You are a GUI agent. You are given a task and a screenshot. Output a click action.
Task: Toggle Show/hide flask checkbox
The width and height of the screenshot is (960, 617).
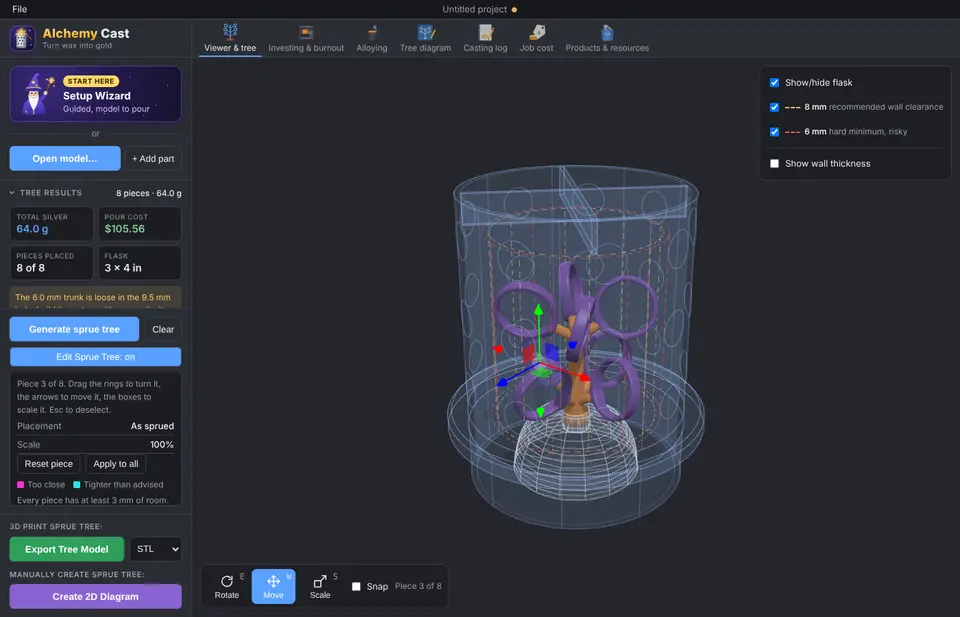[774, 83]
